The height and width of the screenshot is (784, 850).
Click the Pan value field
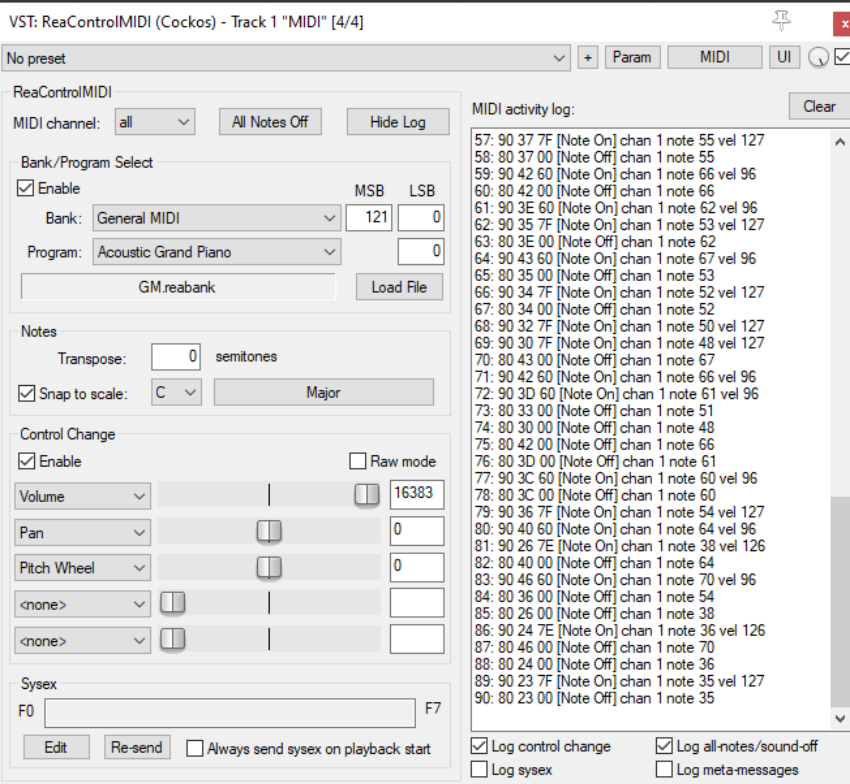(417, 531)
